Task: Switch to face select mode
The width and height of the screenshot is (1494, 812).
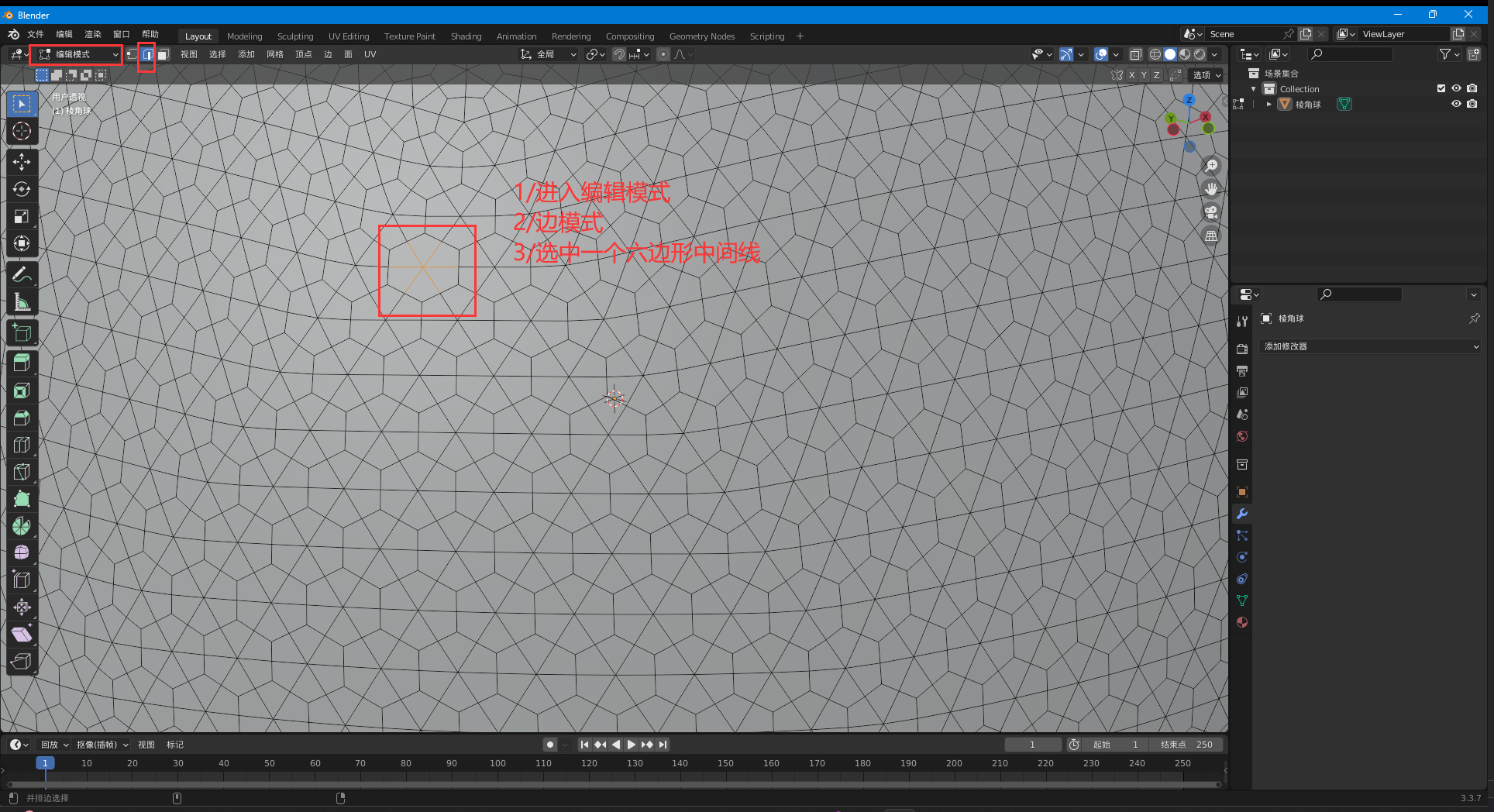Action: click(163, 54)
